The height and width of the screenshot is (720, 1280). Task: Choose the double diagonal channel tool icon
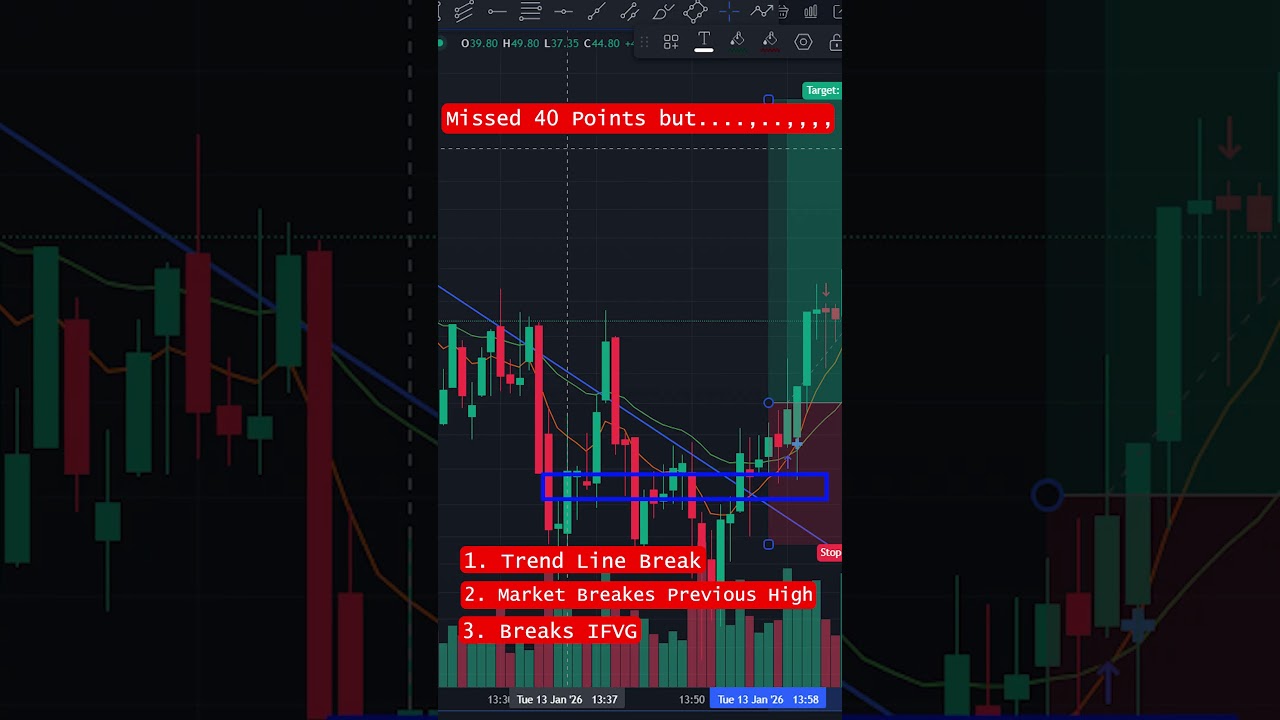point(629,11)
